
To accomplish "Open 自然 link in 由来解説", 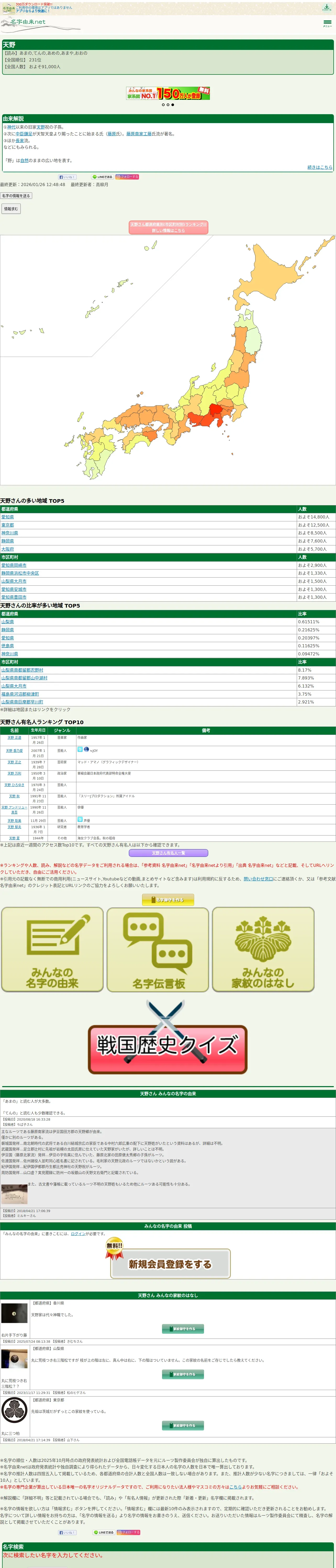I will coord(24,161).
